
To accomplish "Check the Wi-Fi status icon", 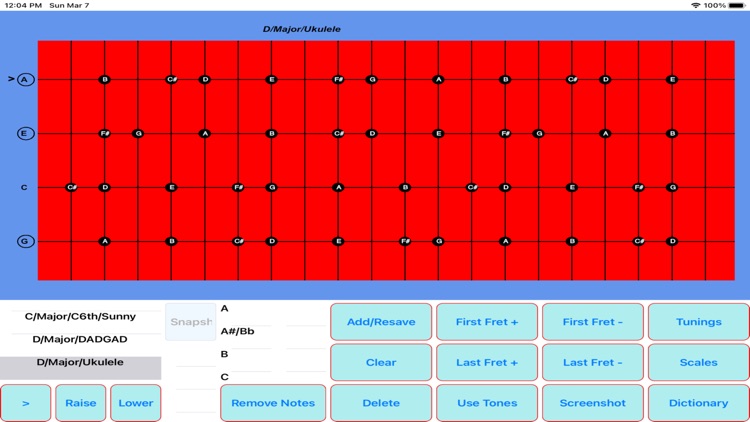I will 695,5.
